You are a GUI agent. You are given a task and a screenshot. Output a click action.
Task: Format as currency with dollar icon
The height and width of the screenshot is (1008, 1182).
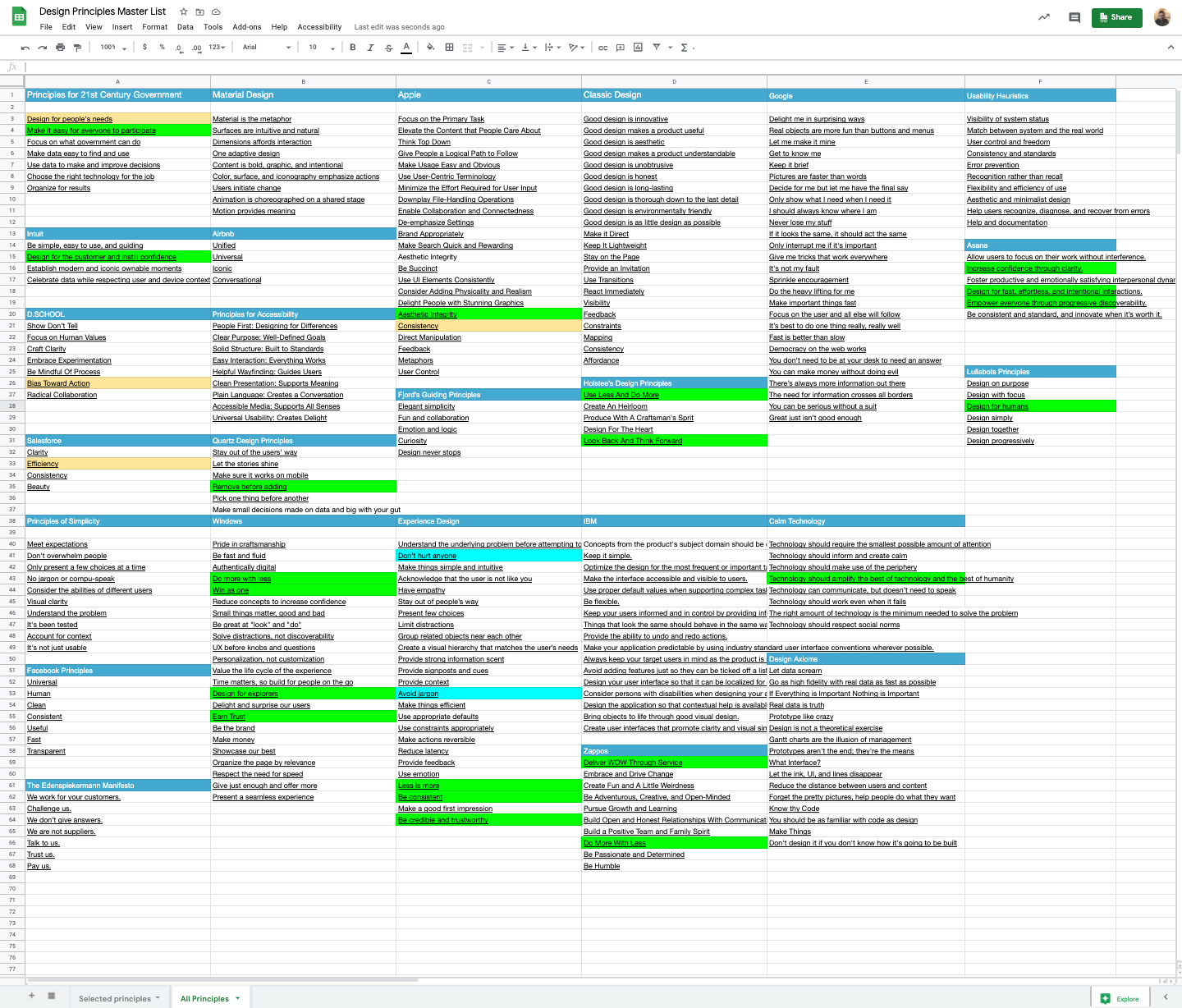[144, 48]
